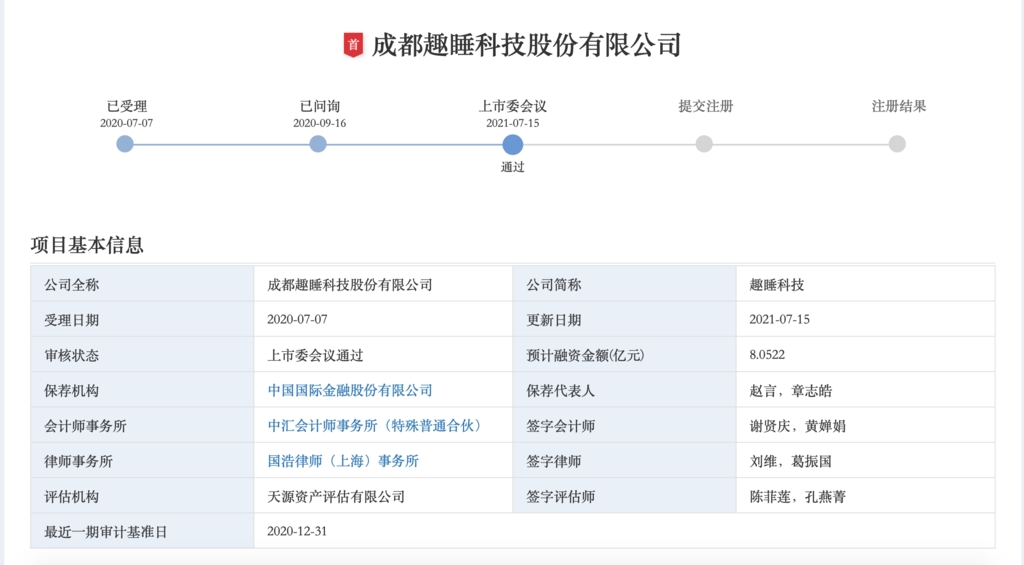Screen dimensions: 1024x565
Task: Click the 注册结果 timeline step dot
Action: 897,144
